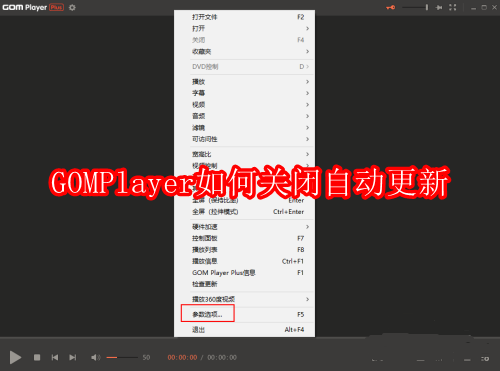This screenshot has width=500, height=371.
Task: Expand the 滤镜 submenu
Action: (244, 128)
